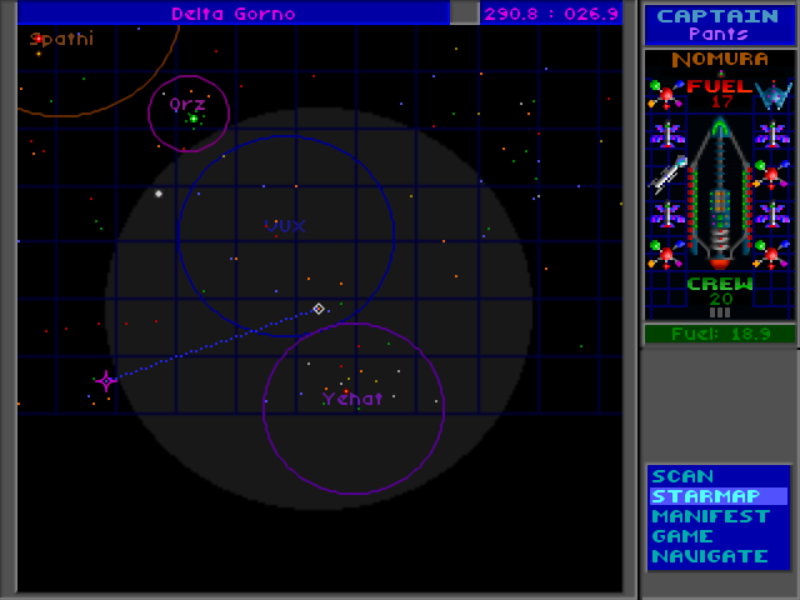Click the VUX sphere of influence label
The width and height of the screenshot is (800, 600).
[285, 226]
